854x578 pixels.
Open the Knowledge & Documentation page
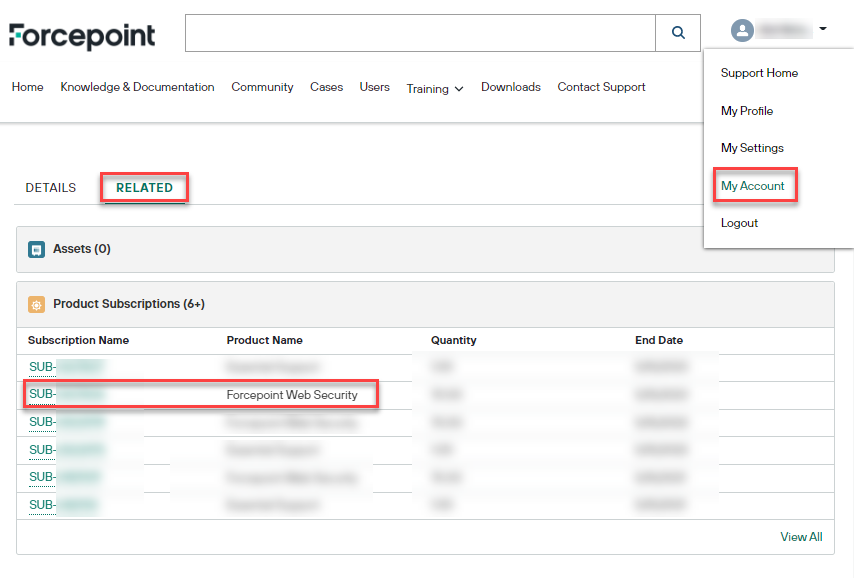[137, 87]
